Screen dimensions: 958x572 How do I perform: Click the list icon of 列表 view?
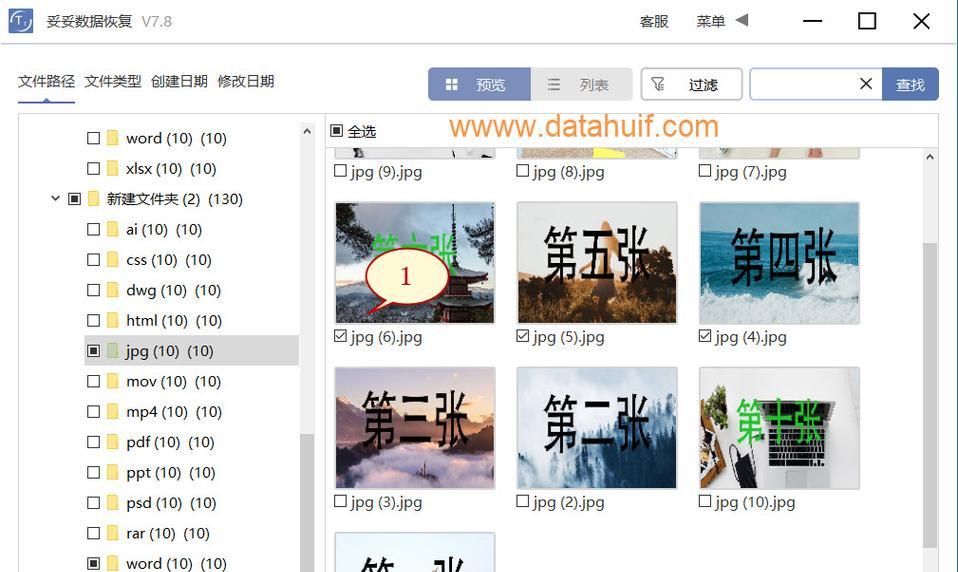tap(554, 84)
